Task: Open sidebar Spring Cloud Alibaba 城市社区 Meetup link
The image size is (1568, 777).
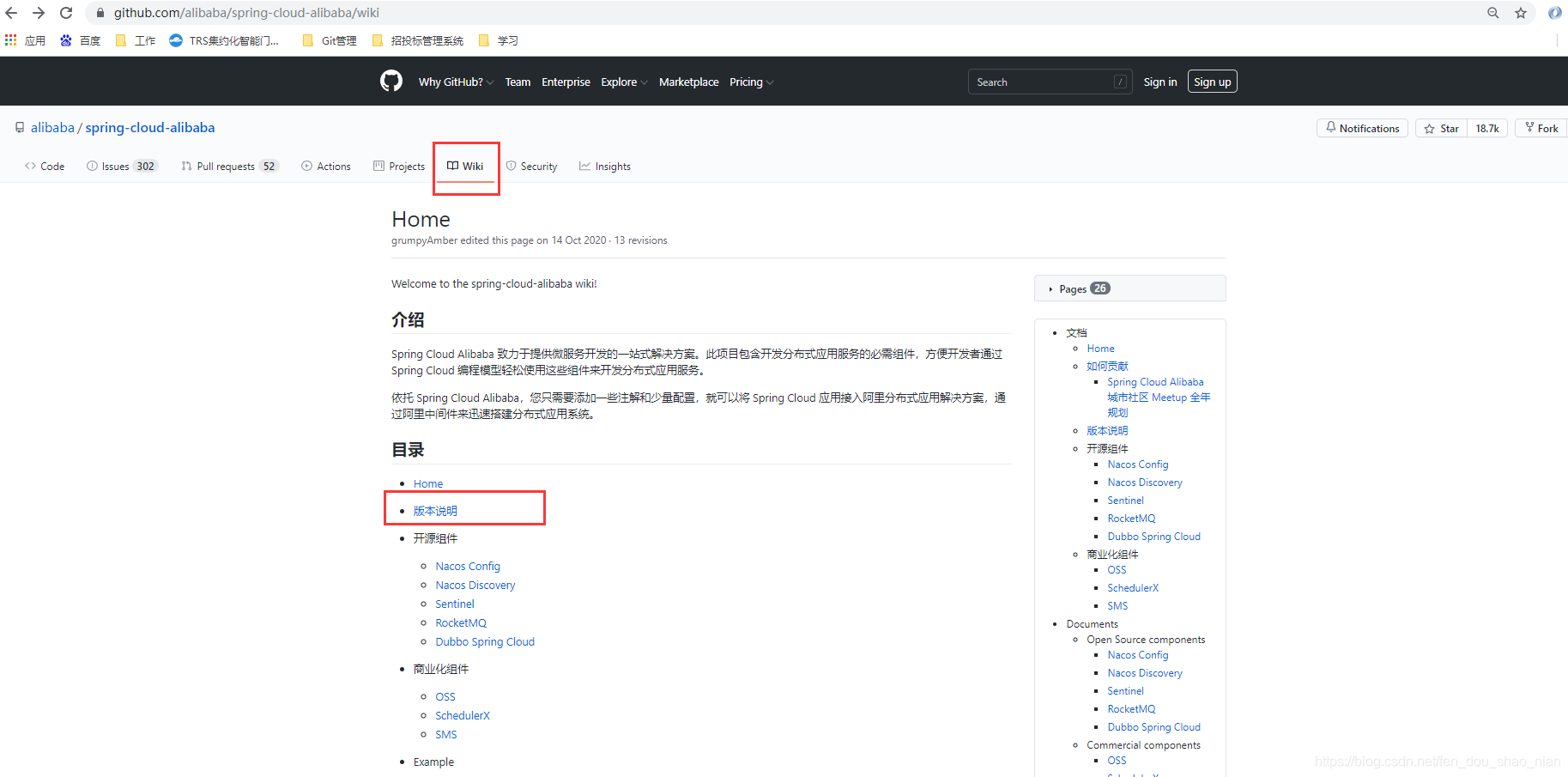Action: [1159, 398]
